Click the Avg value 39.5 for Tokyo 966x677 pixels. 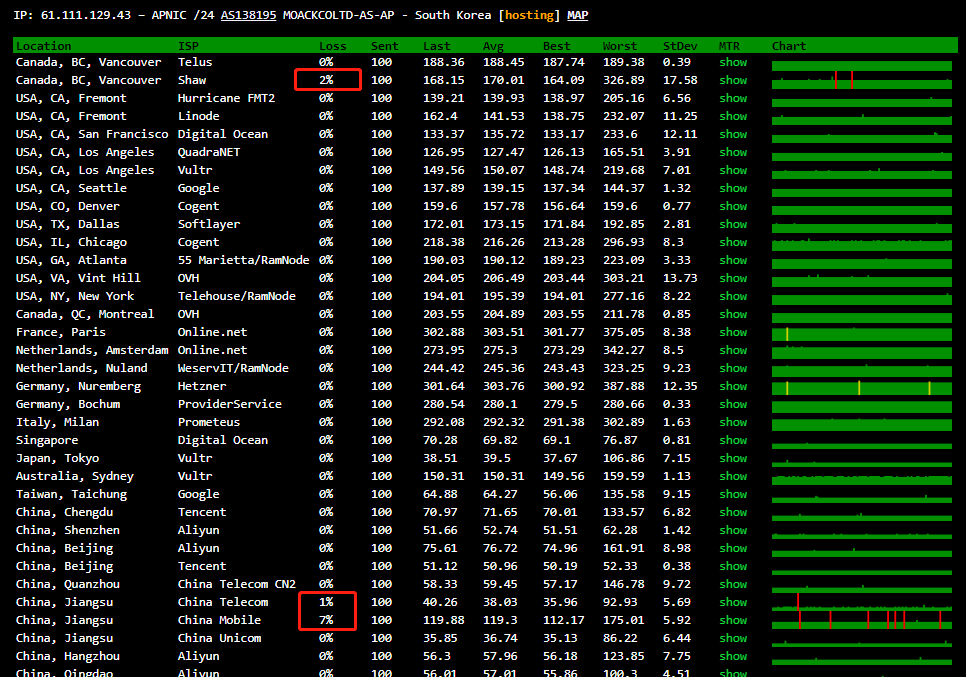coord(497,458)
